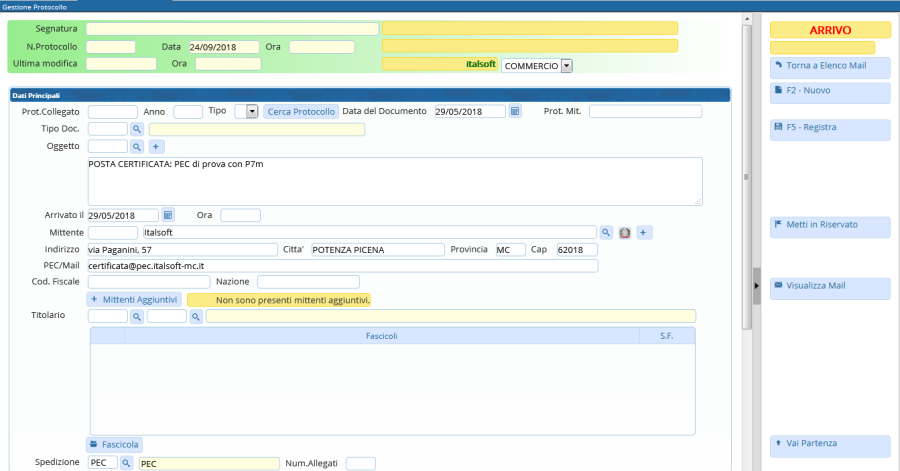This screenshot has height=471, width=900.
Task: Click the first Titolario search magnifier
Action: [137, 316]
